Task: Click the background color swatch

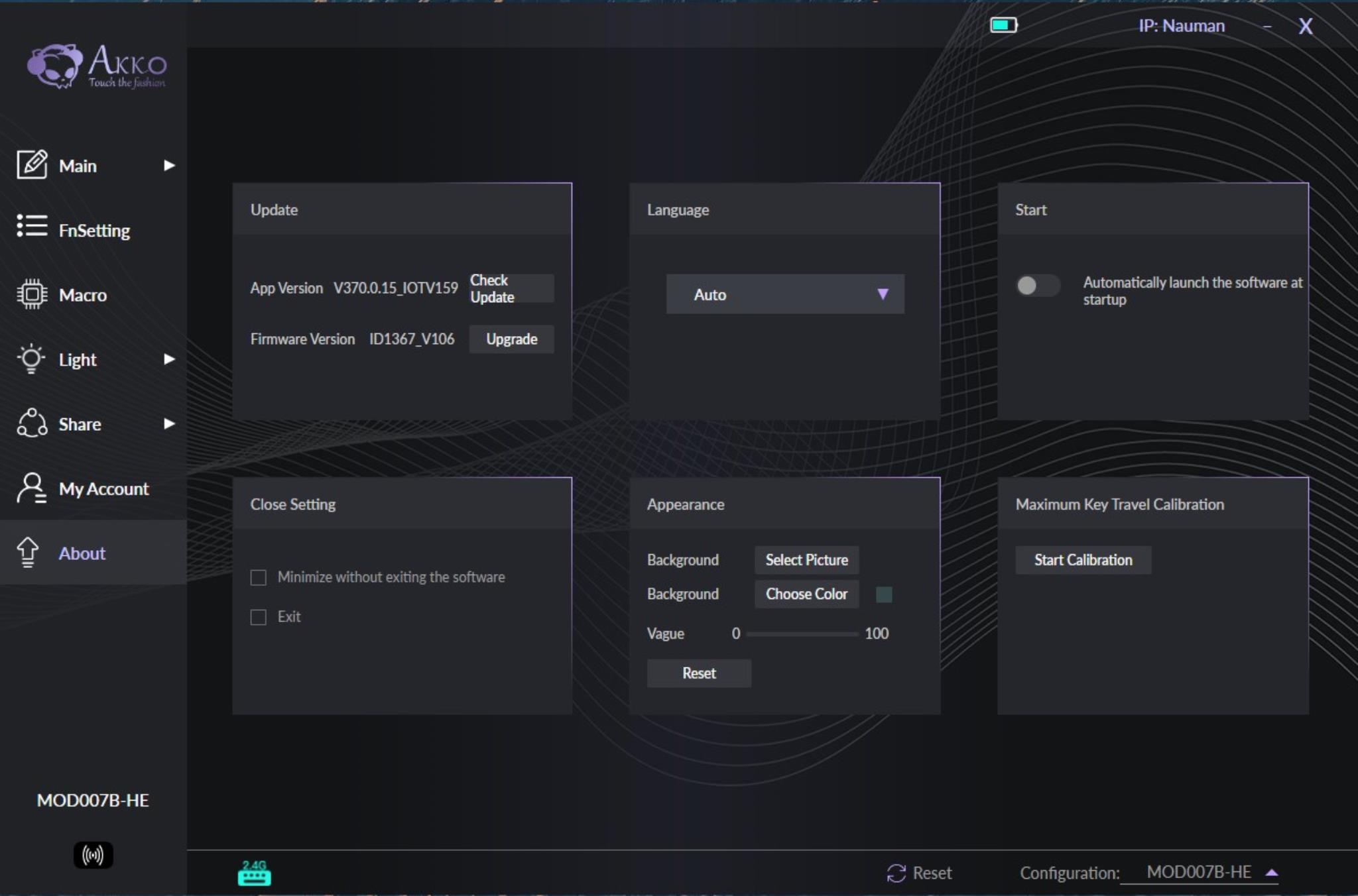Action: tap(884, 594)
